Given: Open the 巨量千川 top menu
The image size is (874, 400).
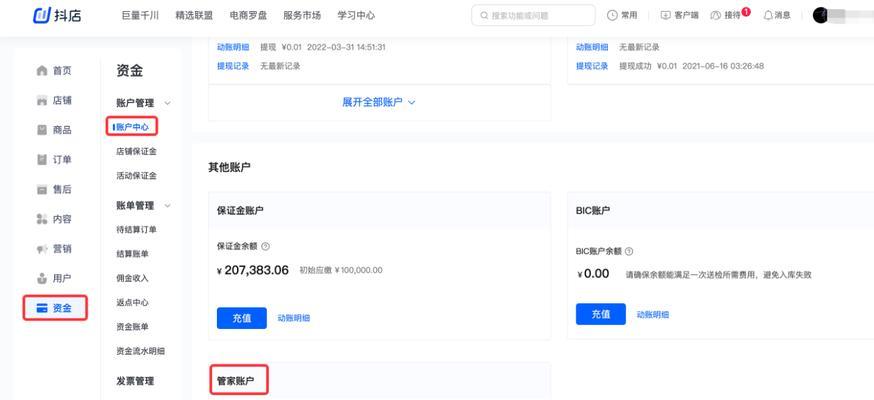Looking at the screenshot, I should pos(140,16).
